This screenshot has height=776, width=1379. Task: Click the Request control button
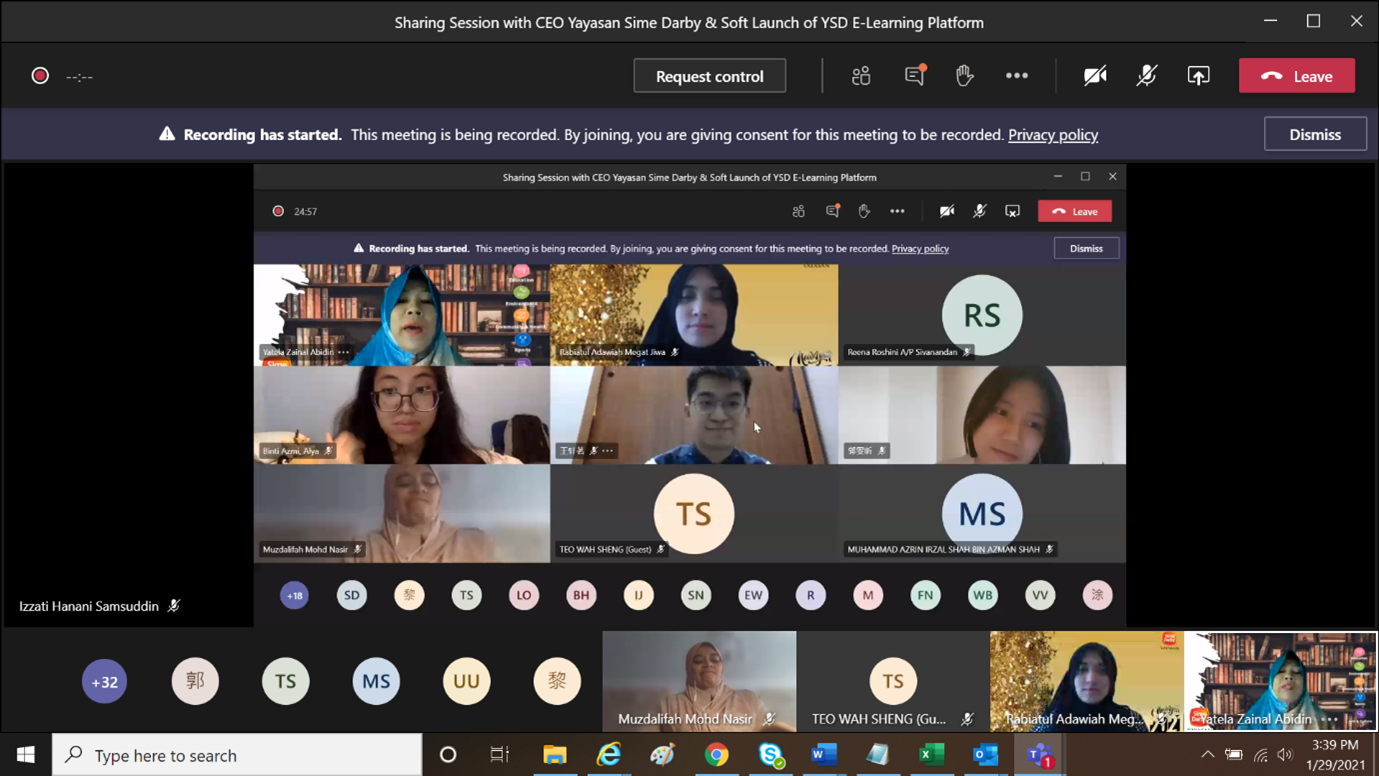709,76
